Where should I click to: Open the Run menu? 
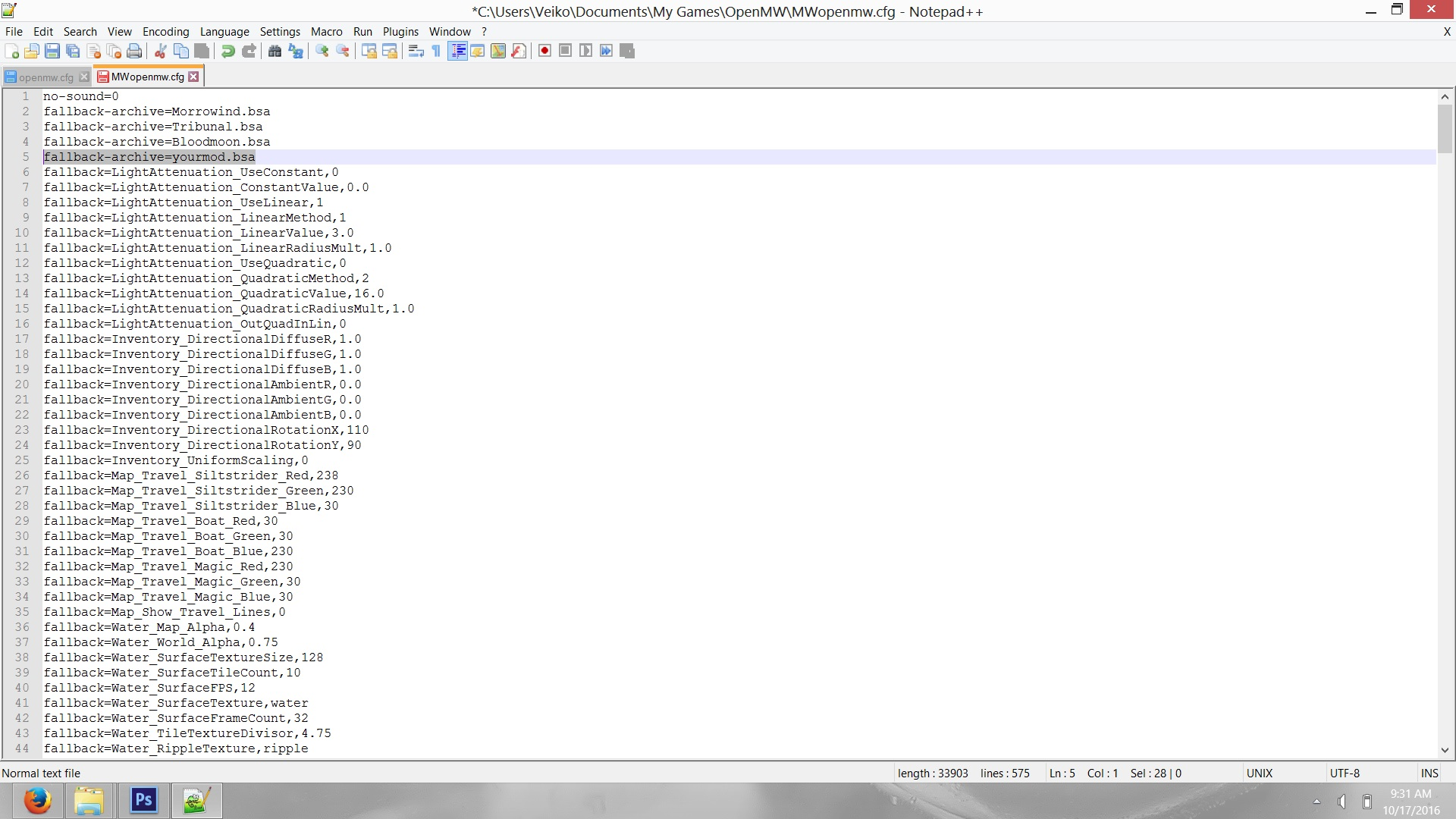point(363,31)
